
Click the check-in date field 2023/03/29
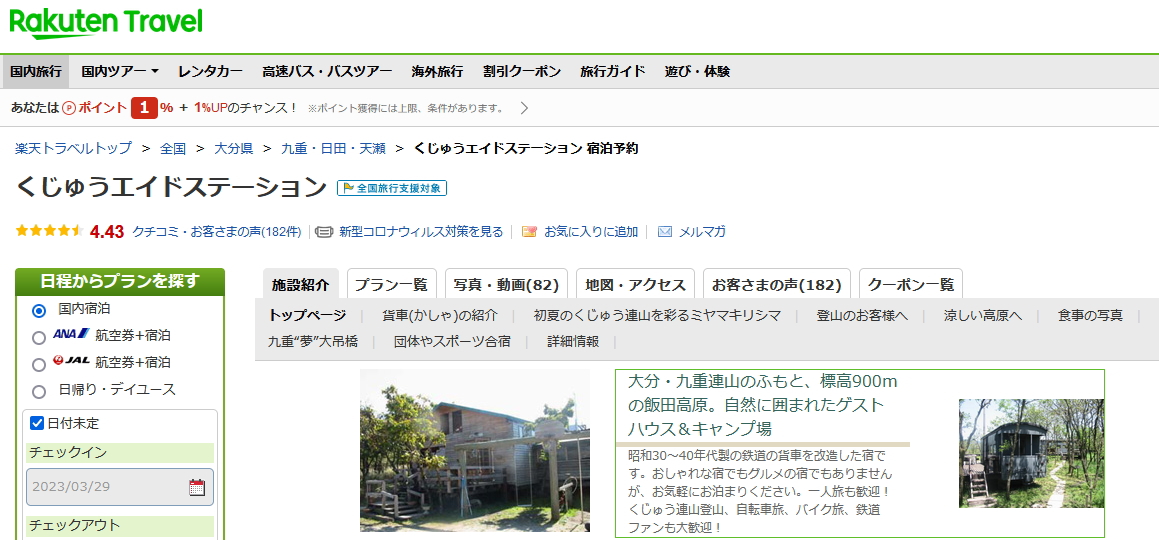click(120, 487)
